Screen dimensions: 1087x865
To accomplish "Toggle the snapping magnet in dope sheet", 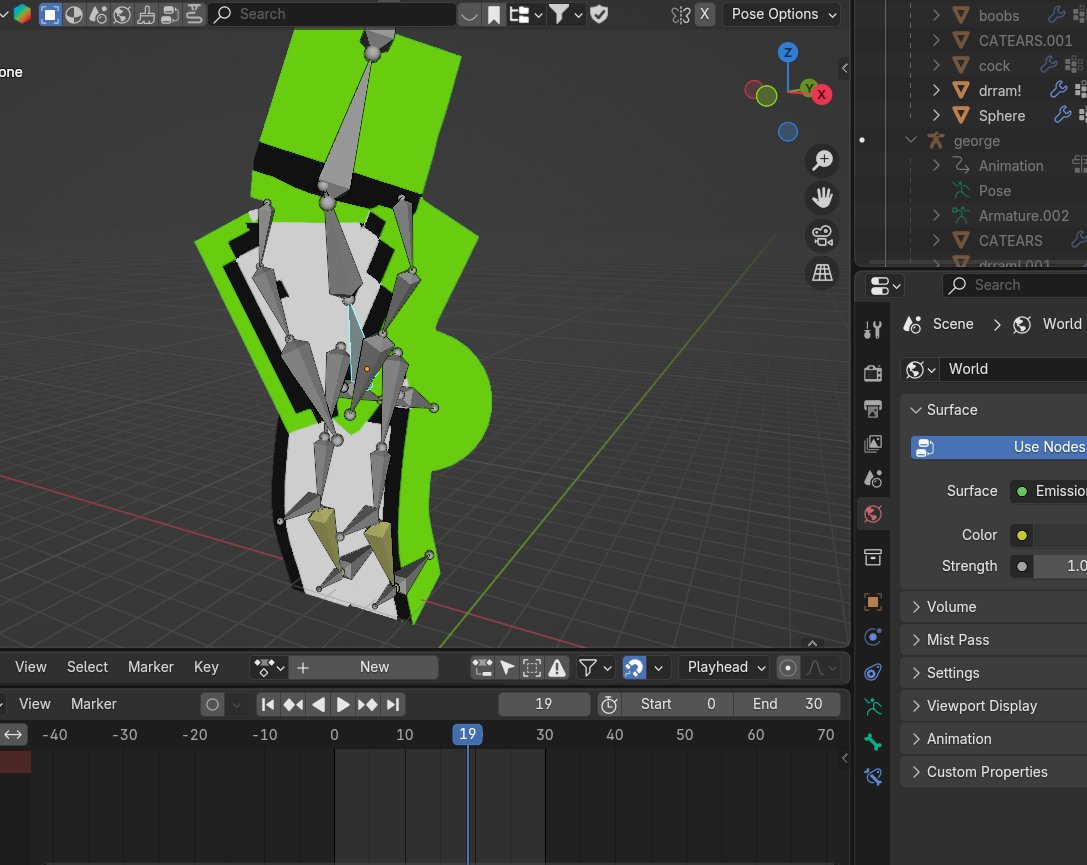I will [x=634, y=667].
